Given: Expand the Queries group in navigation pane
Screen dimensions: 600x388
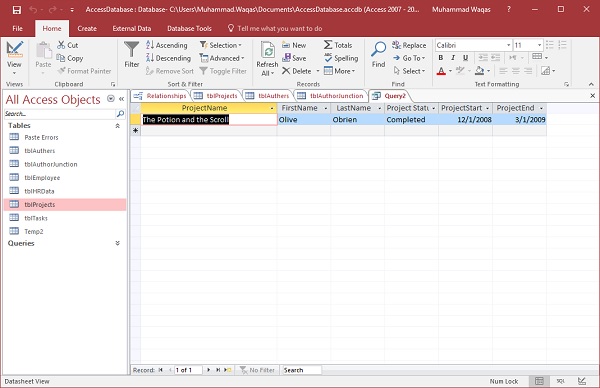Looking at the screenshot, I should tap(117, 243).
